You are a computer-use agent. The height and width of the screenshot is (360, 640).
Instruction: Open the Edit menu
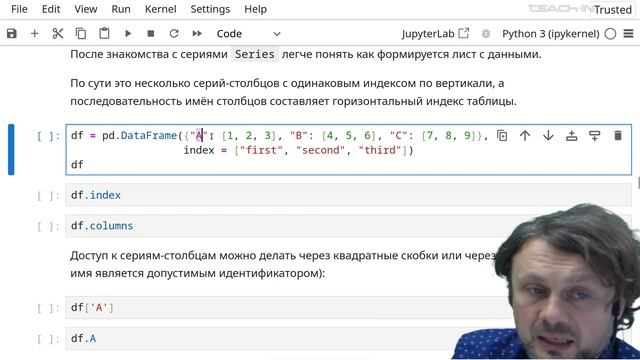click(x=51, y=9)
